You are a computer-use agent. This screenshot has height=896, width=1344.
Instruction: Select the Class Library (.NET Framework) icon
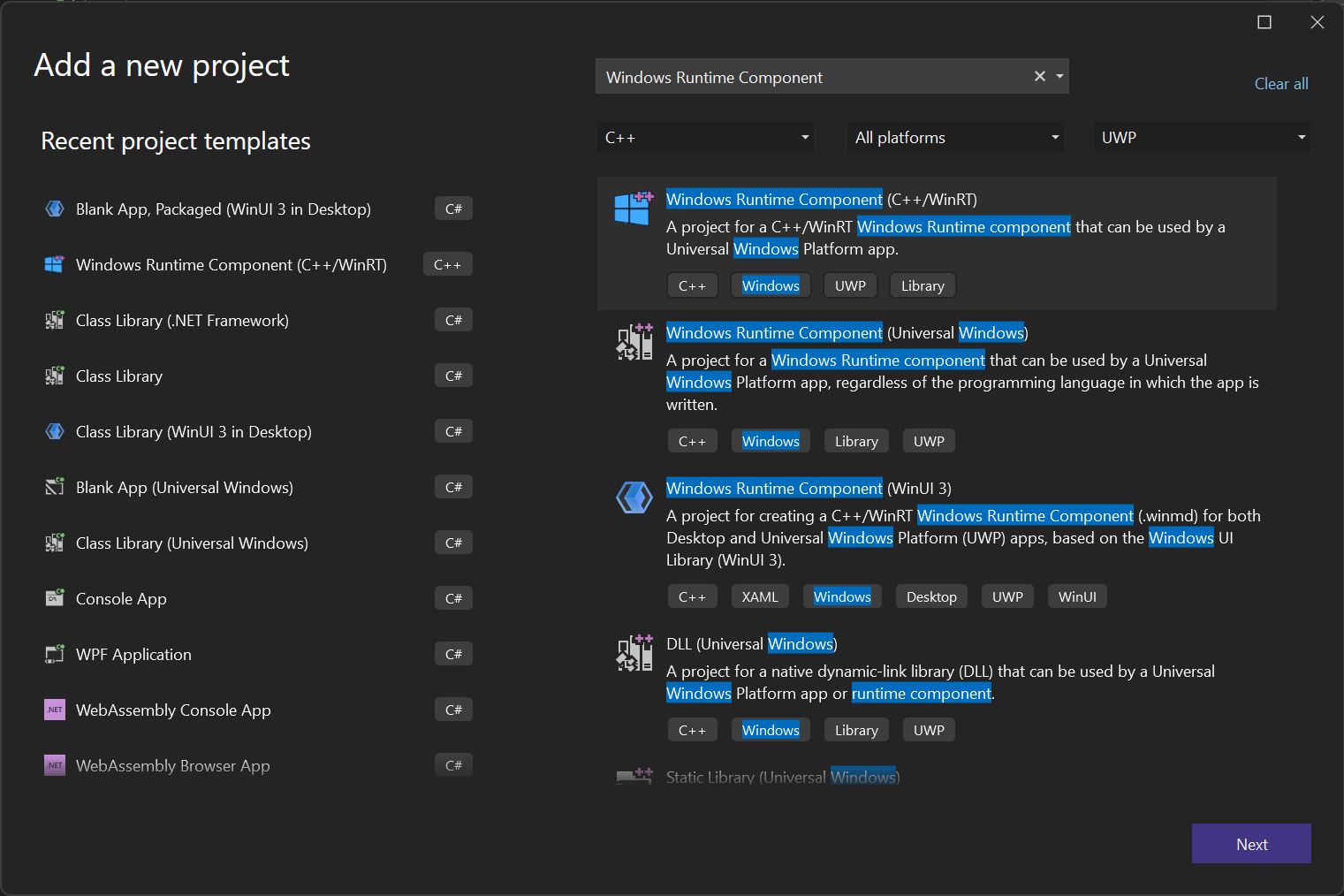click(54, 320)
